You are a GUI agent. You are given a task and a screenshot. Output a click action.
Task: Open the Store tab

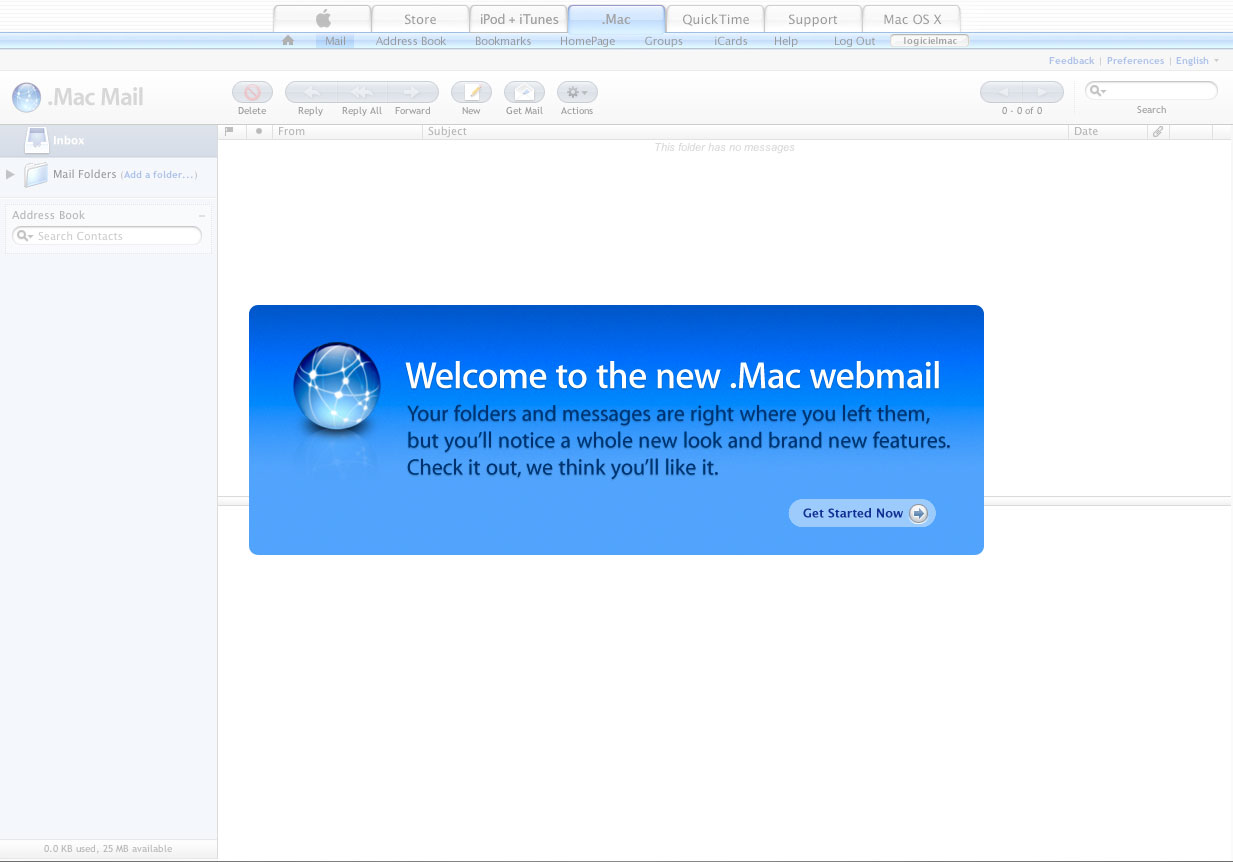420,19
